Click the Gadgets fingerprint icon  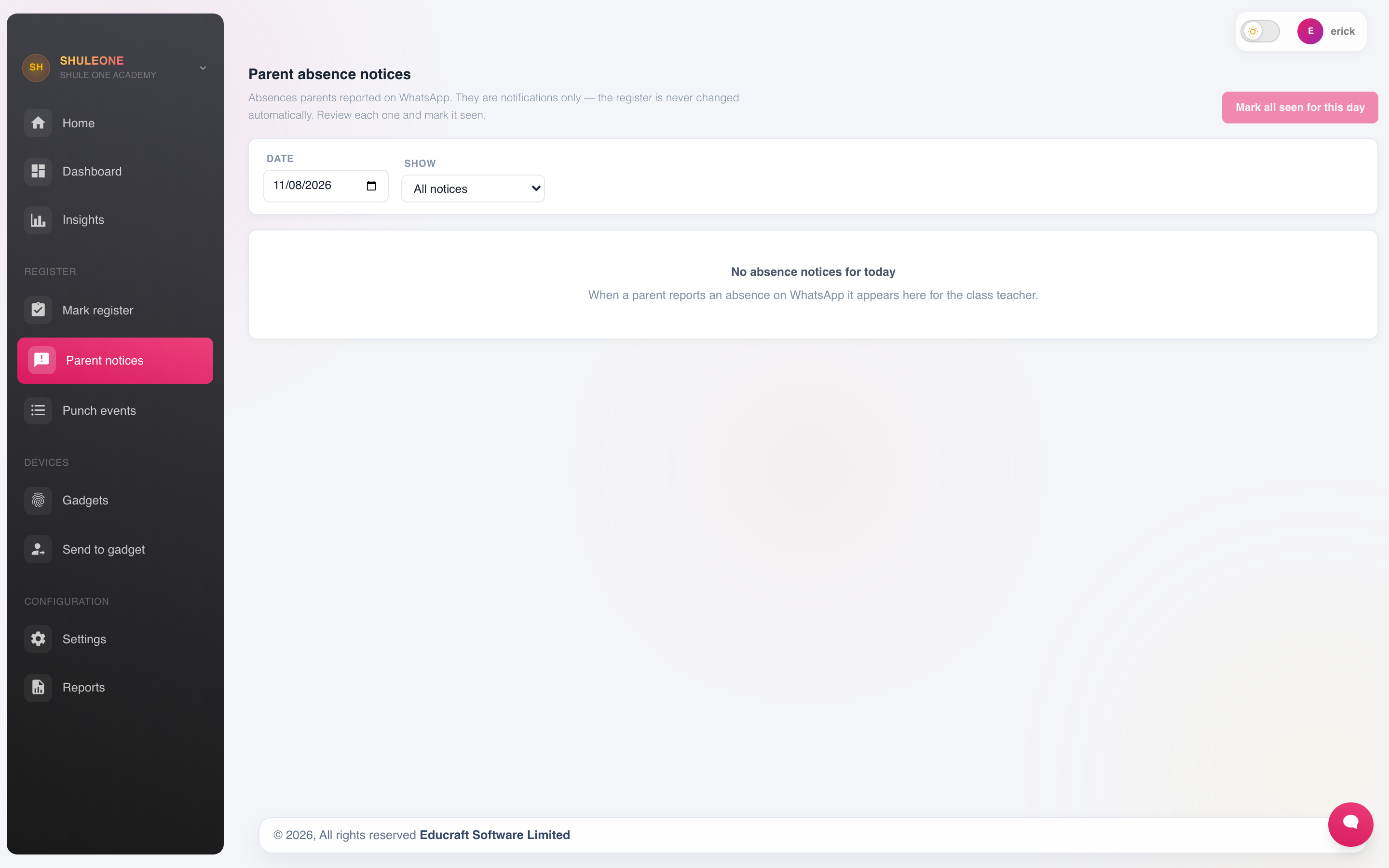click(38, 501)
